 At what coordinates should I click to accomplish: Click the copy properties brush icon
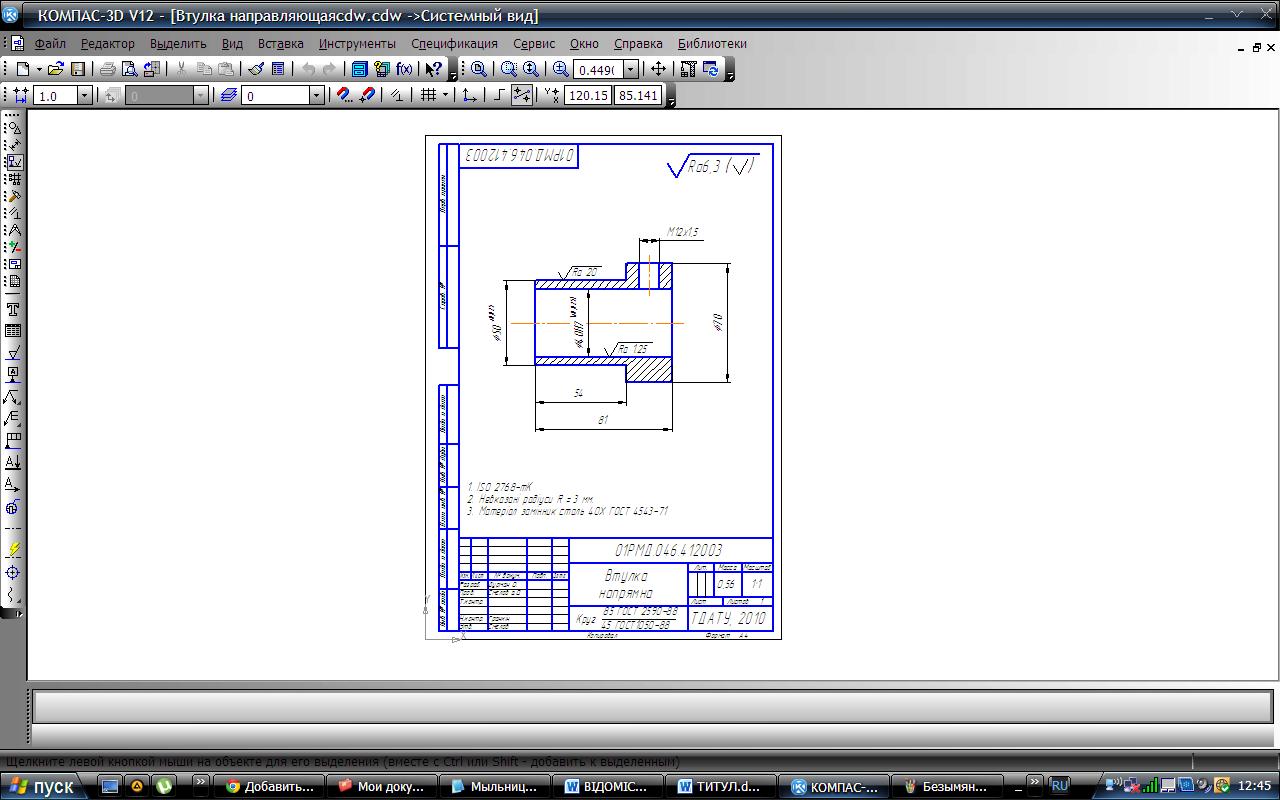(256, 69)
